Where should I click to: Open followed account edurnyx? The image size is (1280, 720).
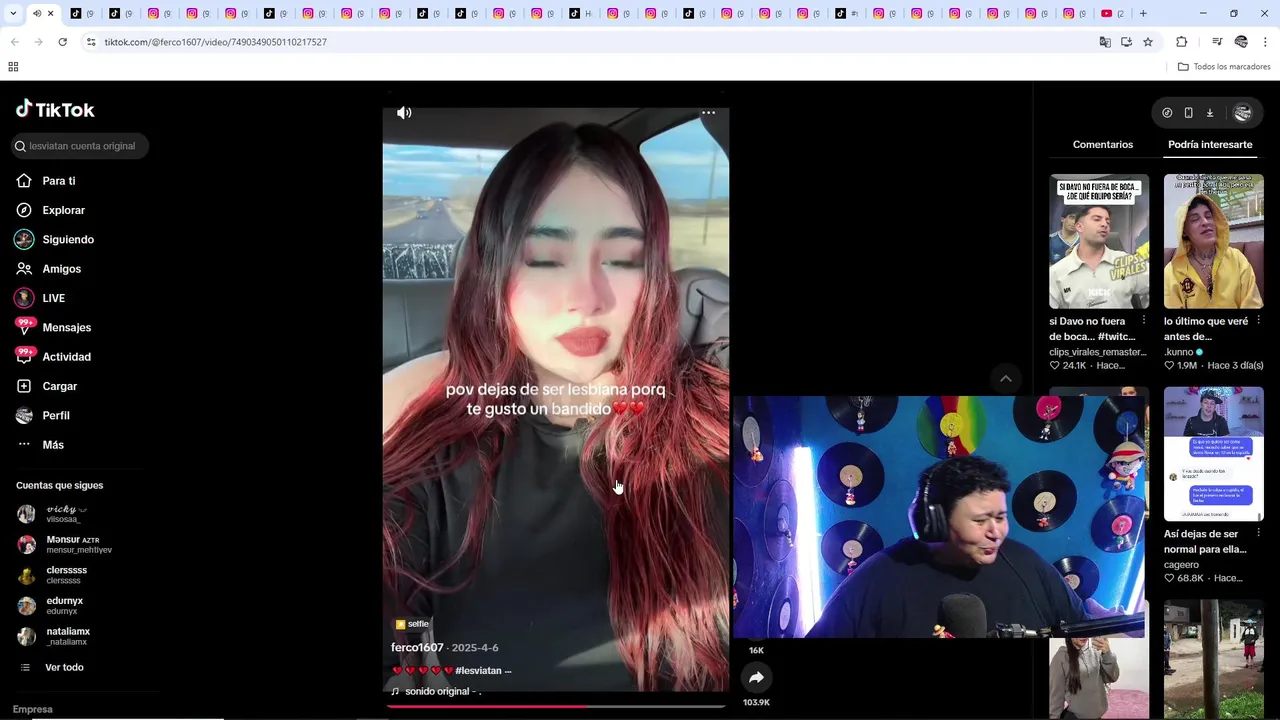click(x=51, y=606)
